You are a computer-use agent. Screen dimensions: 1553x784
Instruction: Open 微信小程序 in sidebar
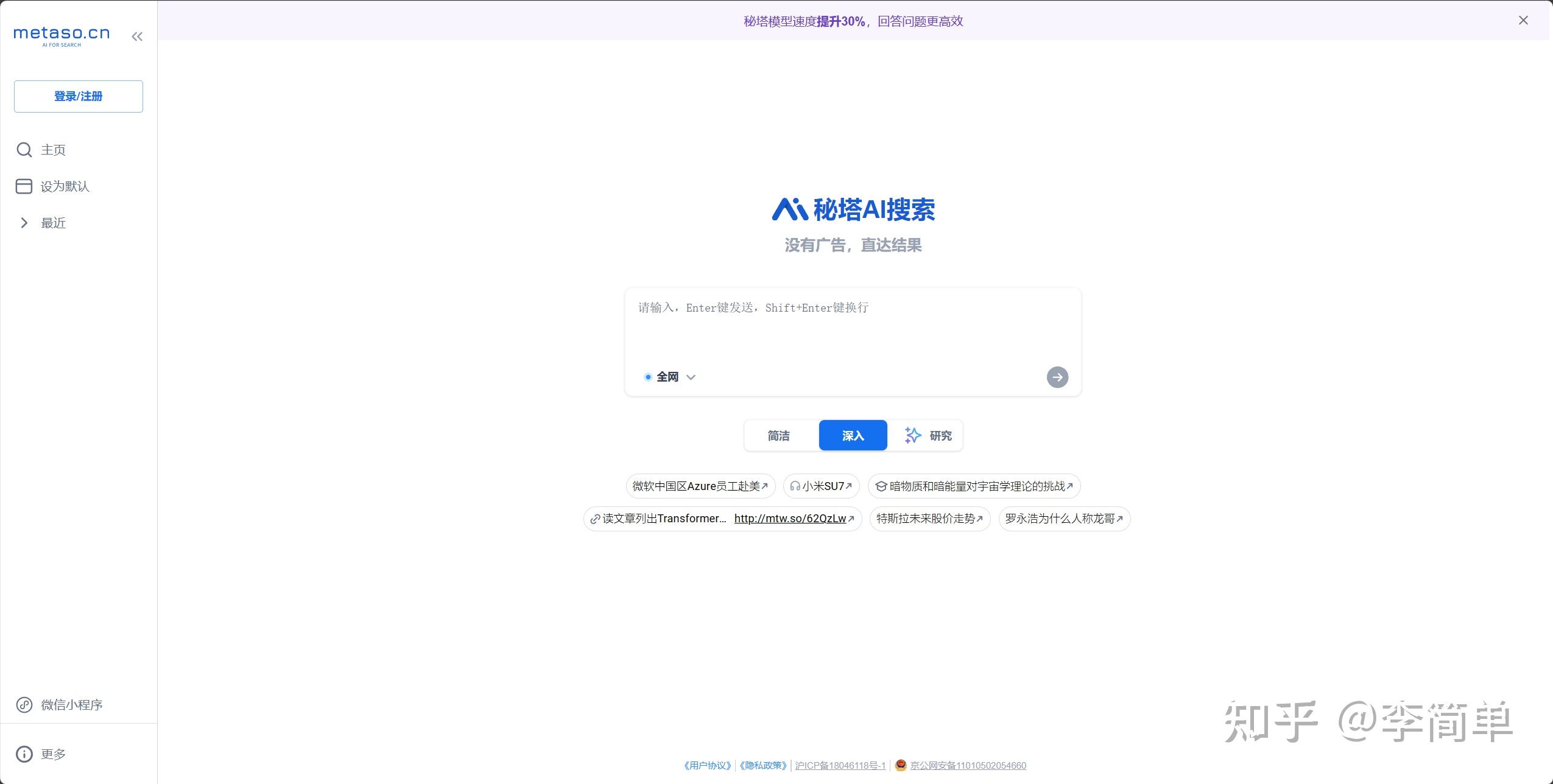(x=59, y=705)
